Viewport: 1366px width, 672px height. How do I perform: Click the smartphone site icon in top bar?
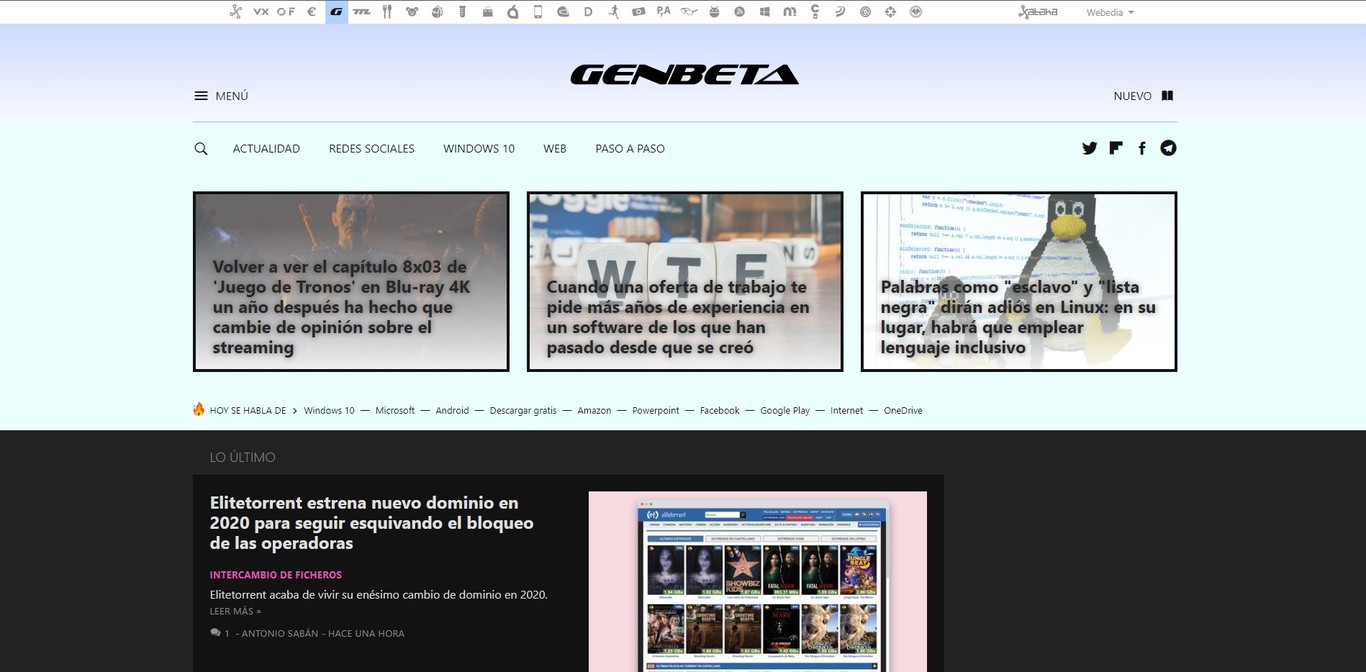pyautogui.click(x=538, y=12)
